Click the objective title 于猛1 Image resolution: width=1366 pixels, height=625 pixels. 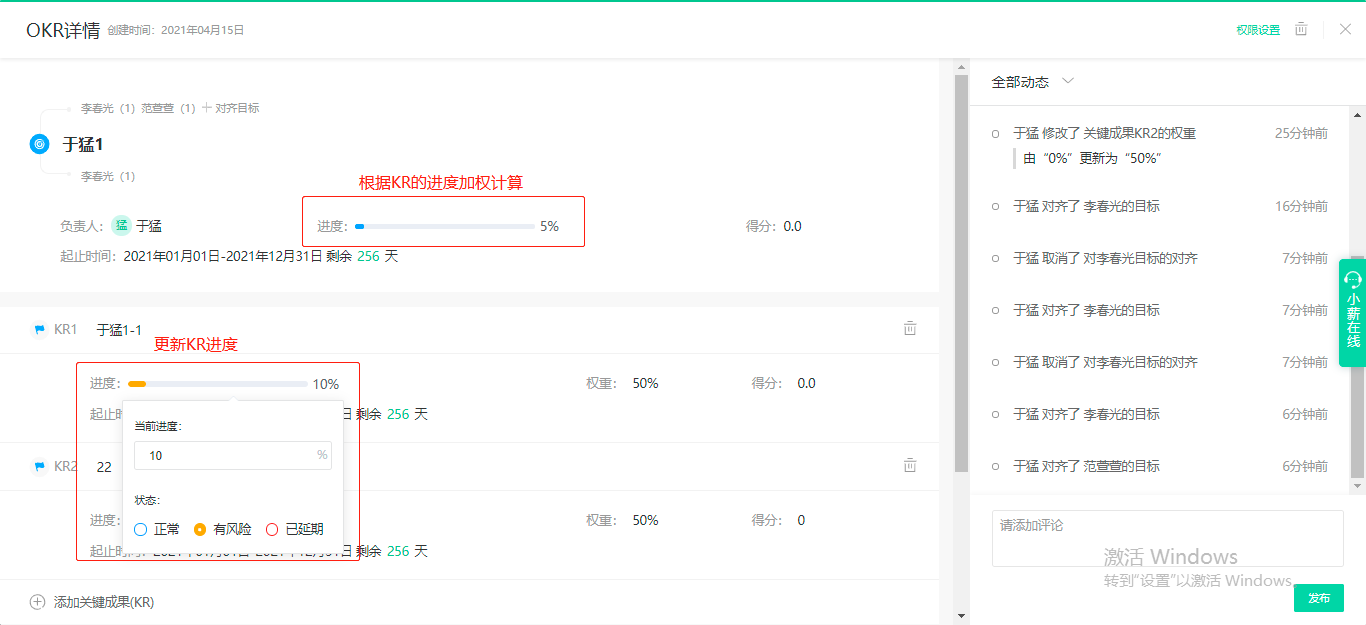83,144
